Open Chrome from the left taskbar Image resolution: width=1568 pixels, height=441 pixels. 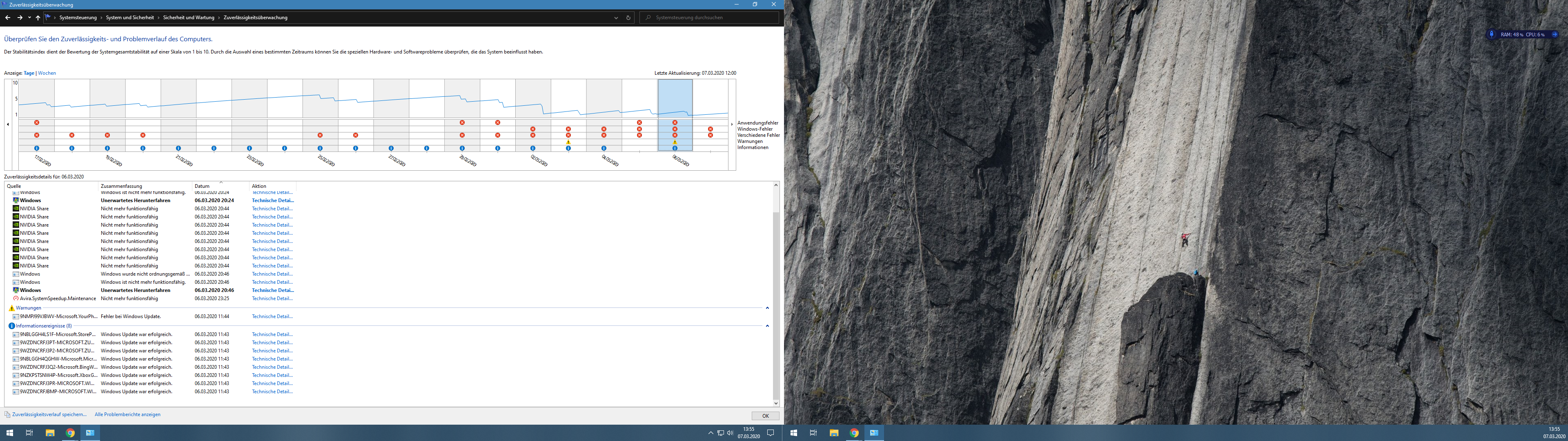[70, 433]
